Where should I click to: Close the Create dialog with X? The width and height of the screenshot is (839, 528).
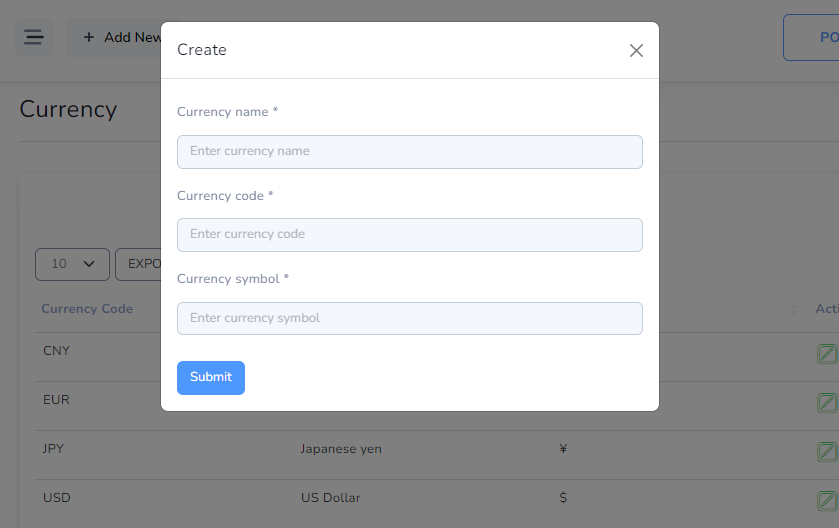636,50
